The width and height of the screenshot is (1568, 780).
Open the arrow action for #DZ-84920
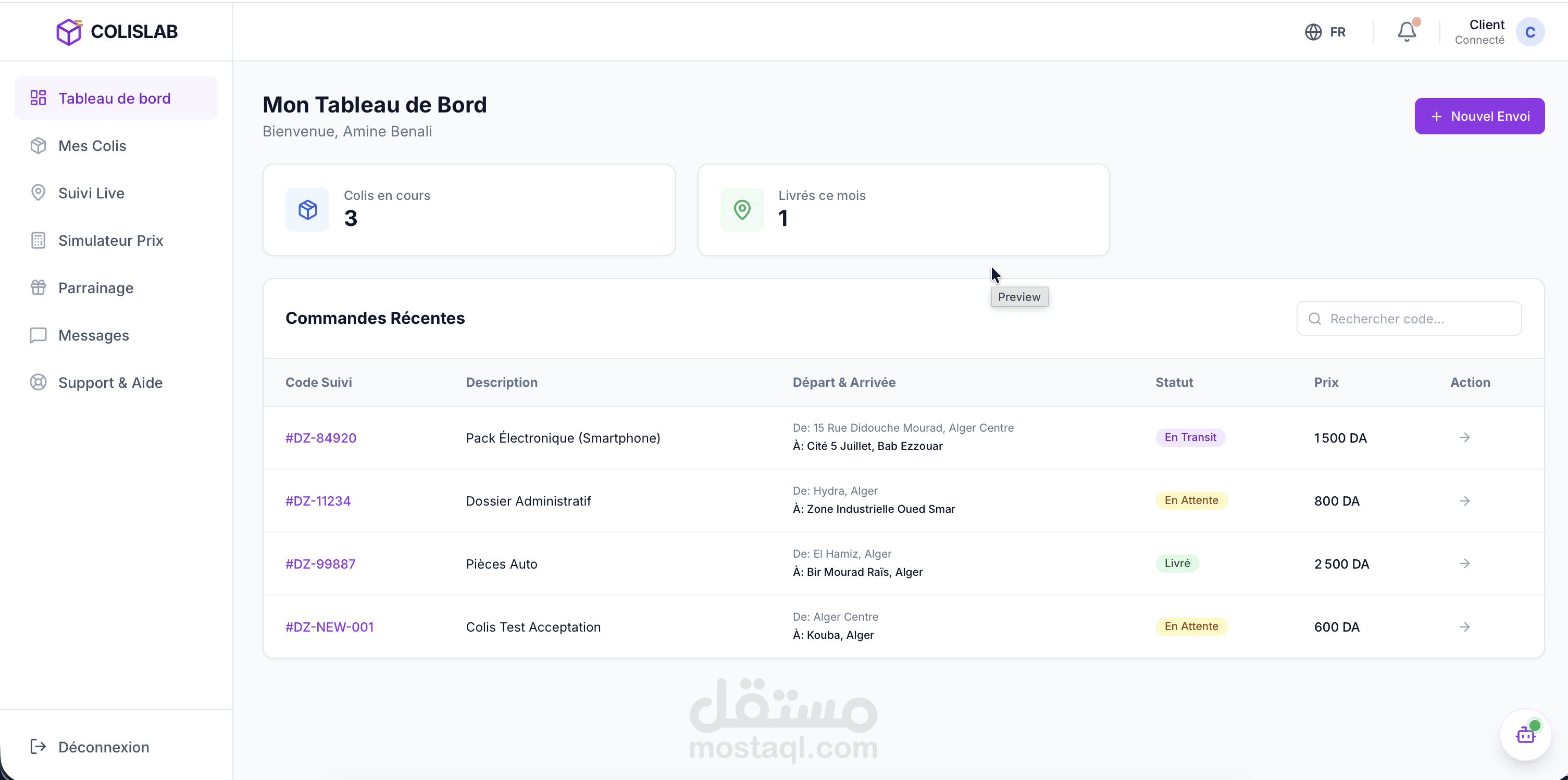point(1464,438)
